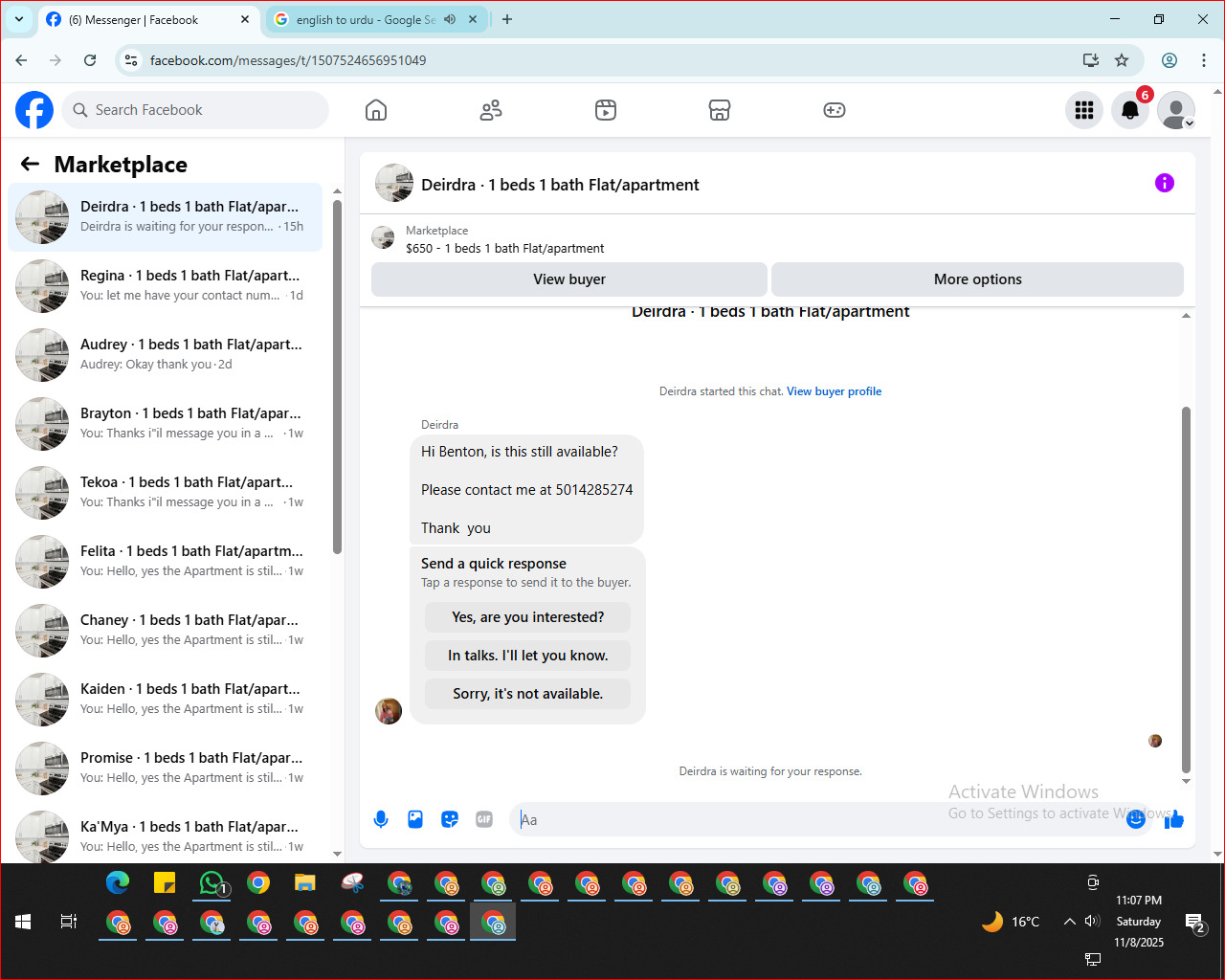
Task: Open the Video (Reels) icon
Action: (606, 110)
